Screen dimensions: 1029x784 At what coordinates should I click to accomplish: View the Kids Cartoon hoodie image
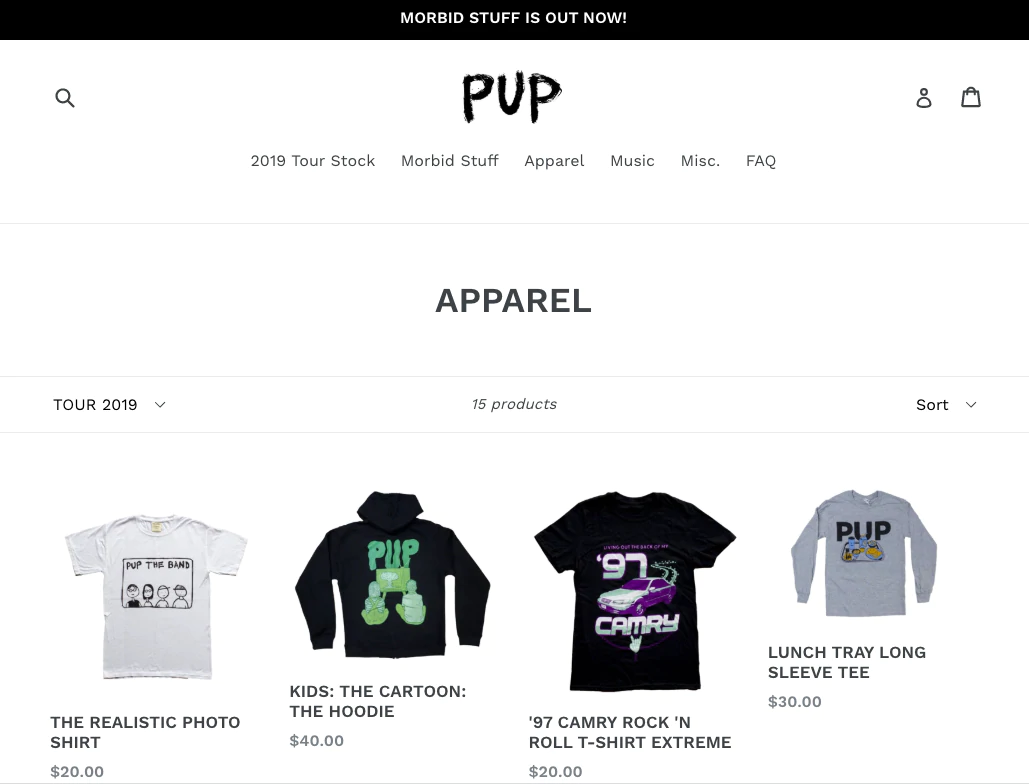(x=392, y=575)
